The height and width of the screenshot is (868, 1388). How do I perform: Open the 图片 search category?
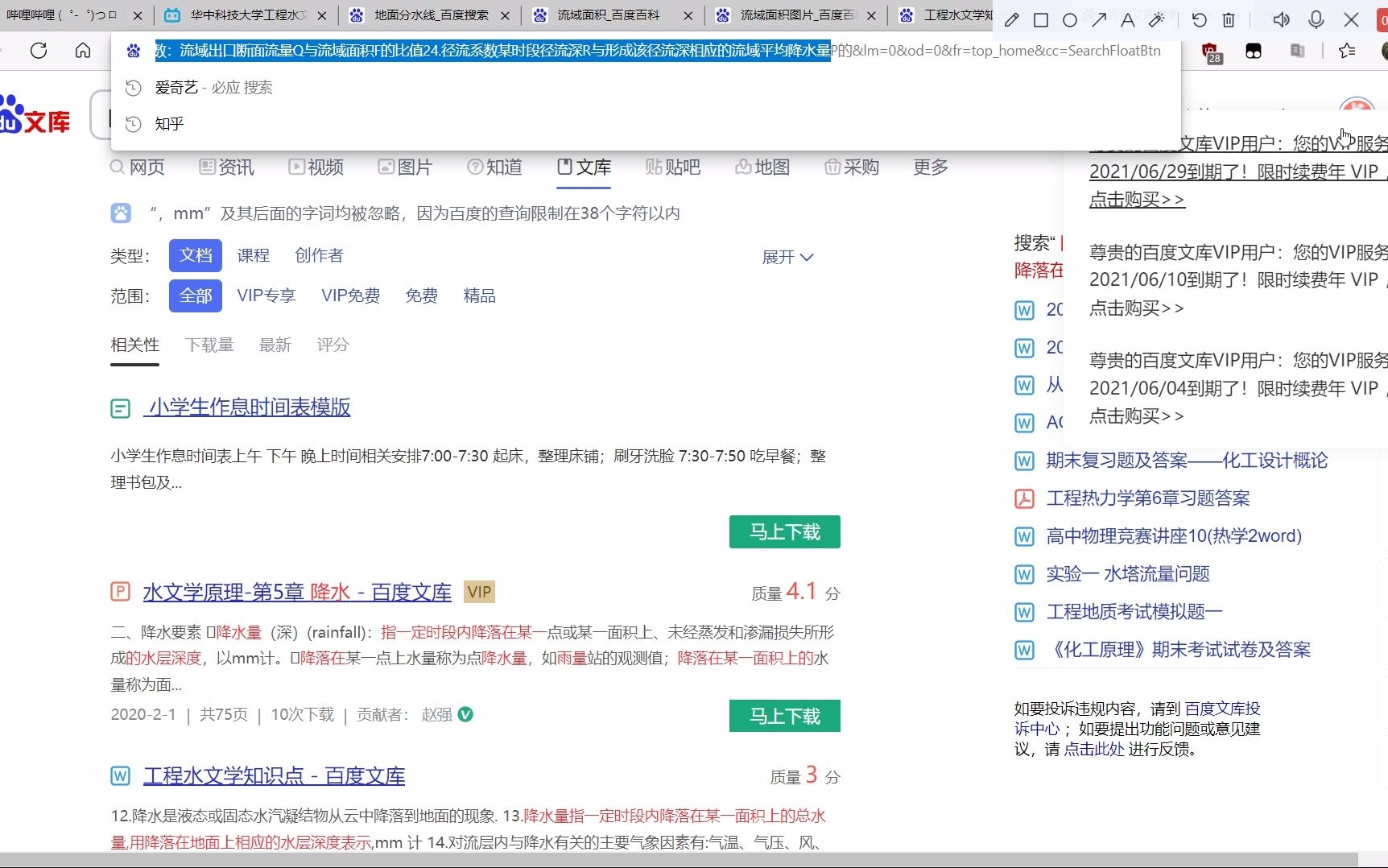tap(406, 167)
